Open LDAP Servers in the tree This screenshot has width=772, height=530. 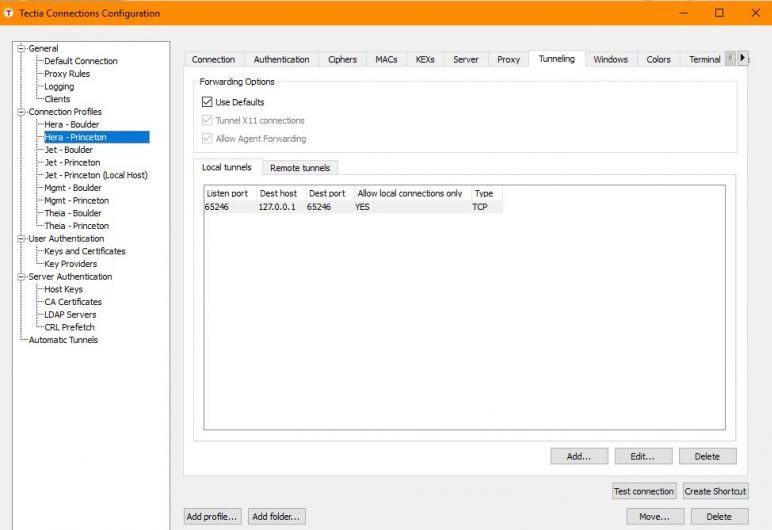pos(70,314)
